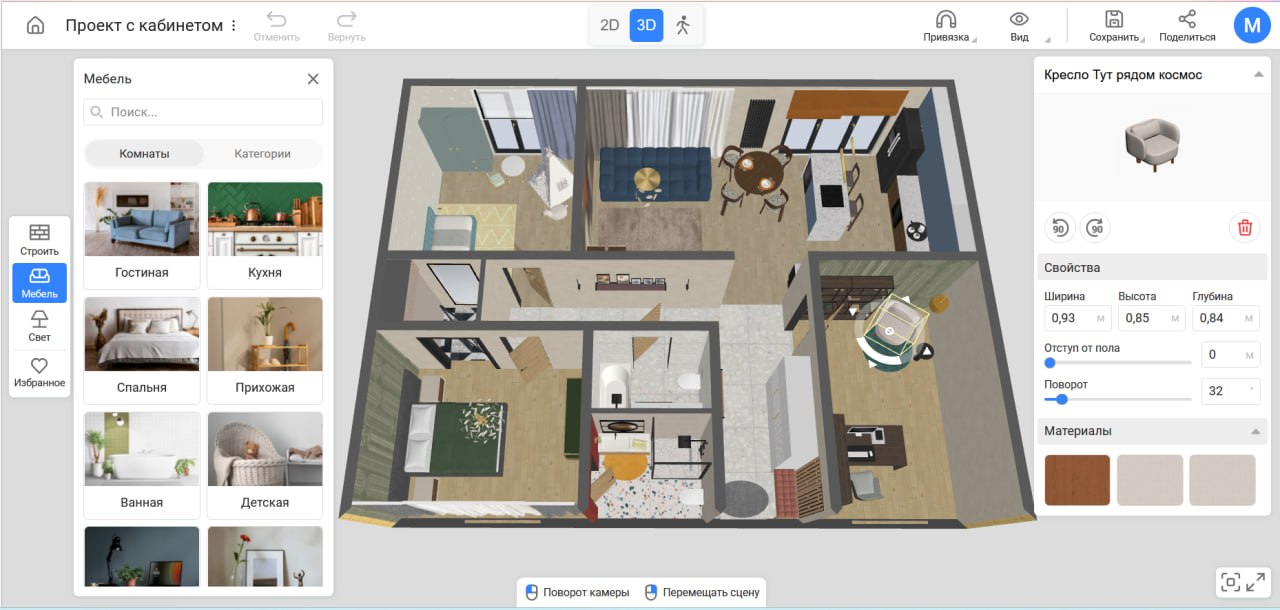Screen dimensions: 1280x610
Task: Go to the home page icon
Action: pyautogui.click(x=35, y=25)
